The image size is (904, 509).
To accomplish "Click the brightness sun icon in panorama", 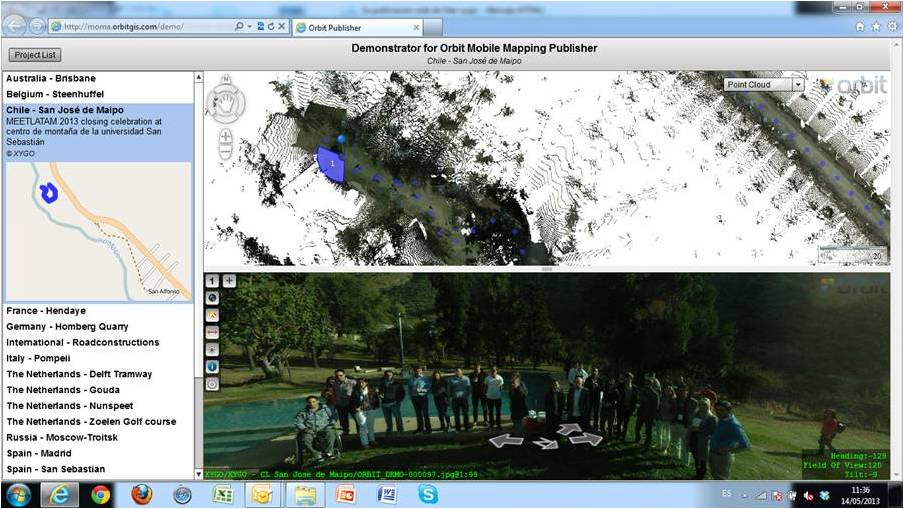I will [x=212, y=350].
